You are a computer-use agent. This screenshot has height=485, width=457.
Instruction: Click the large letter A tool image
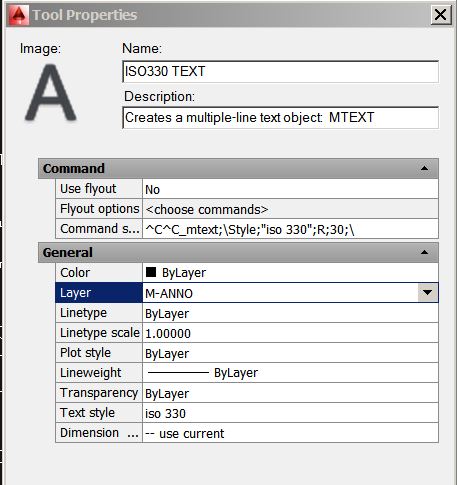(x=51, y=92)
